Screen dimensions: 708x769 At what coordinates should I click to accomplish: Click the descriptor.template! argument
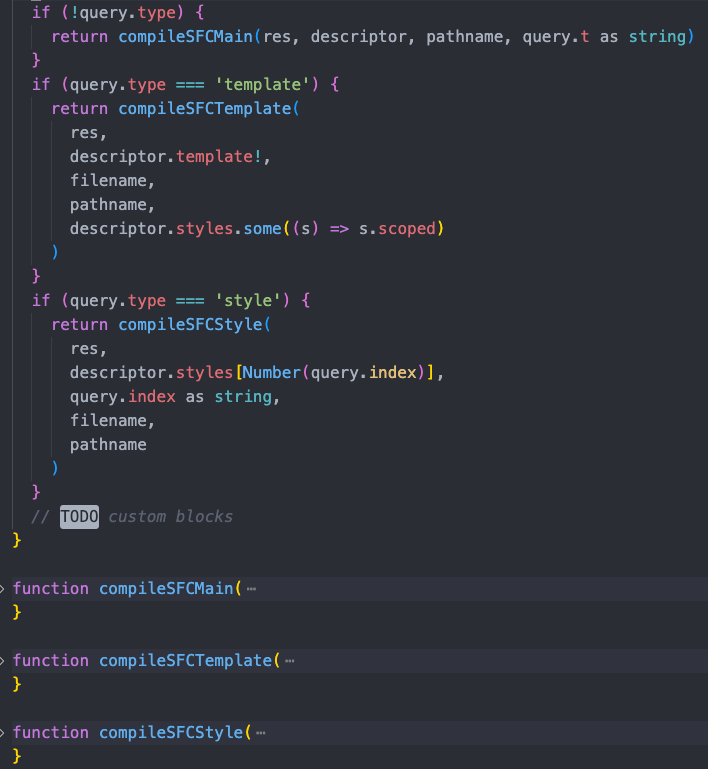pos(165,157)
